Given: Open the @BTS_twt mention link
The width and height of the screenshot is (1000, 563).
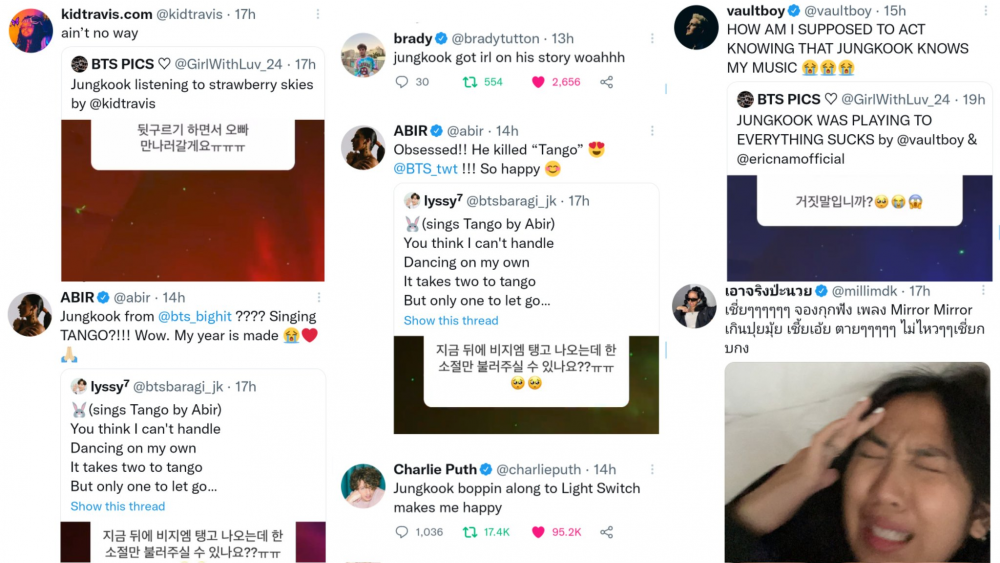Looking at the screenshot, I should click(425, 169).
